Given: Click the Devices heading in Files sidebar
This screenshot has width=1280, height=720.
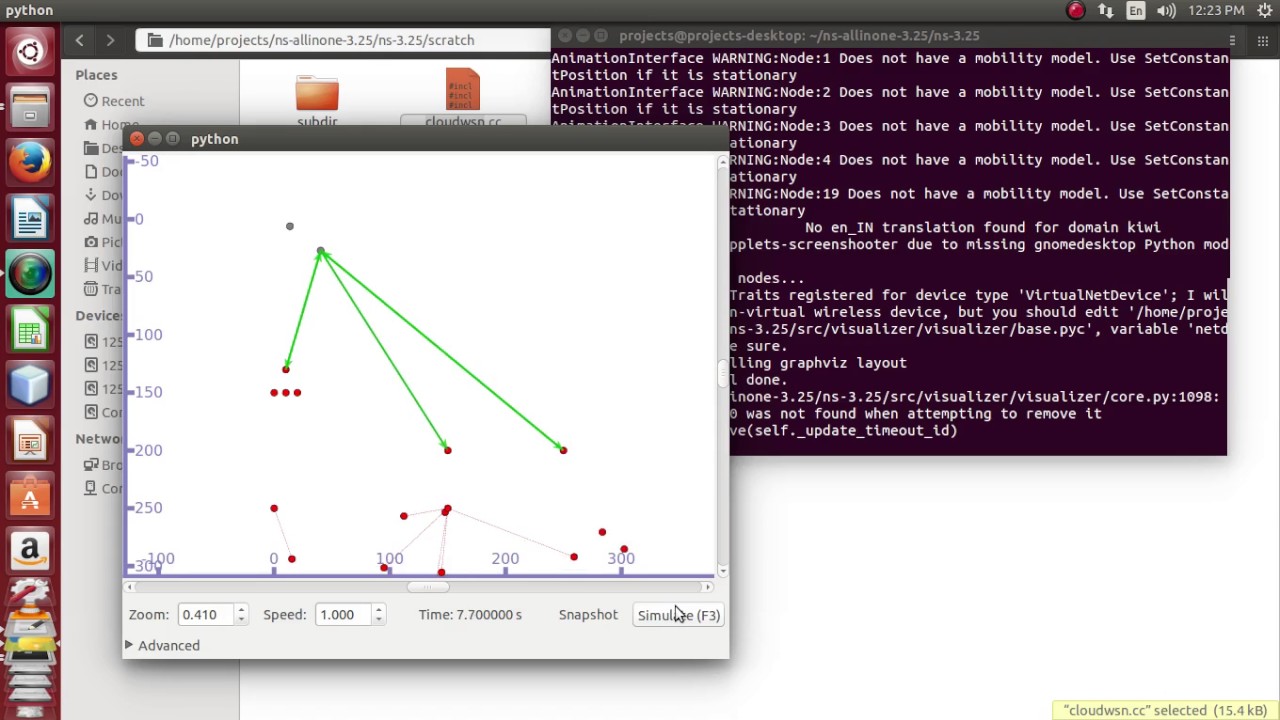Looking at the screenshot, I should click(99, 316).
